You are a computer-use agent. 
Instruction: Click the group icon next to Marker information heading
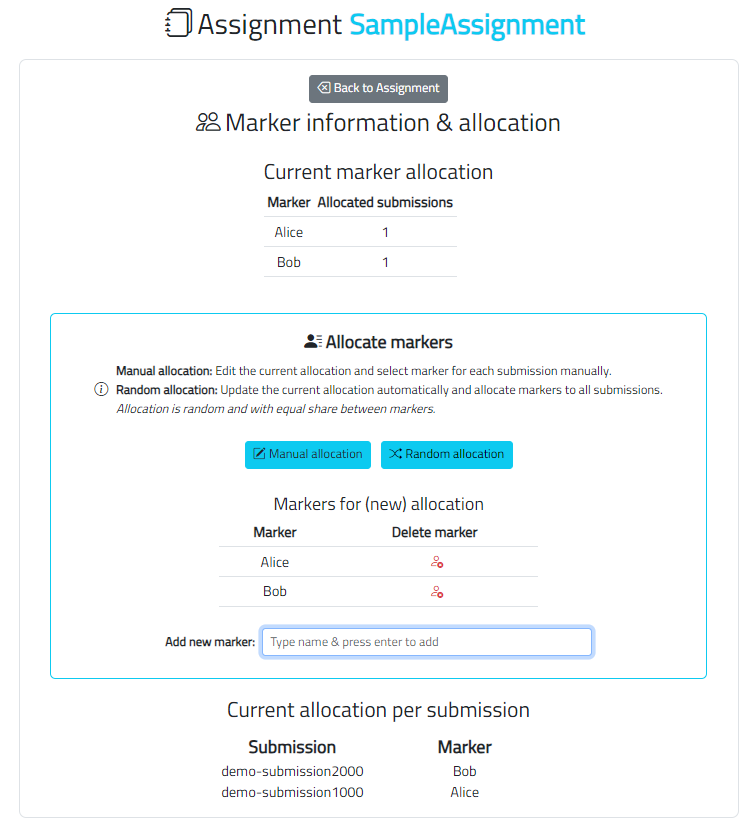pos(208,122)
